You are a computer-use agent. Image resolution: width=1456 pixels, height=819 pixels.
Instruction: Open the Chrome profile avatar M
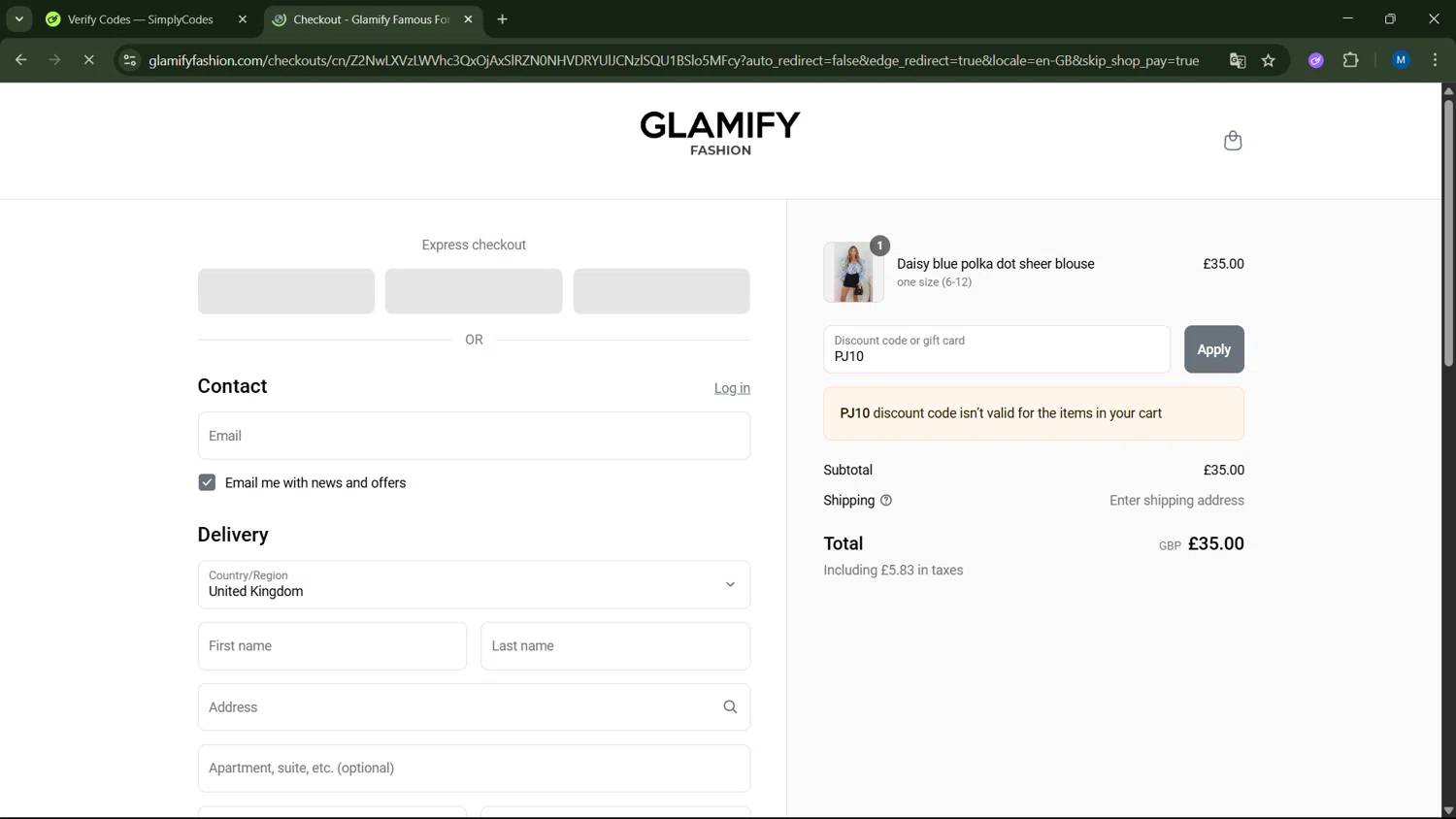click(1401, 60)
